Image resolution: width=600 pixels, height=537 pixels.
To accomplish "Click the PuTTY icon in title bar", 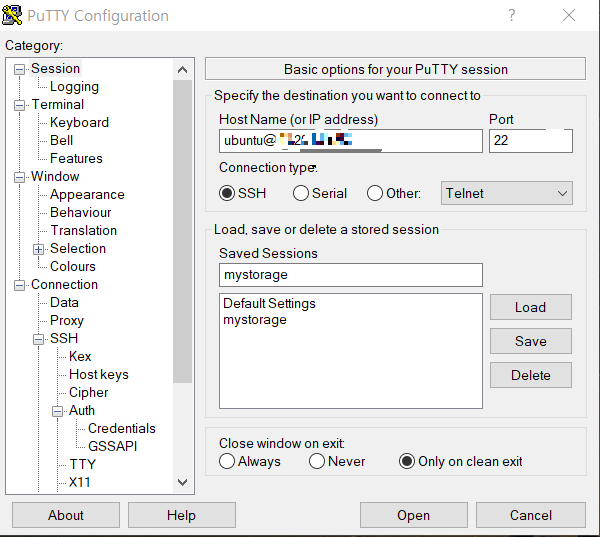I will click(11, 15).
